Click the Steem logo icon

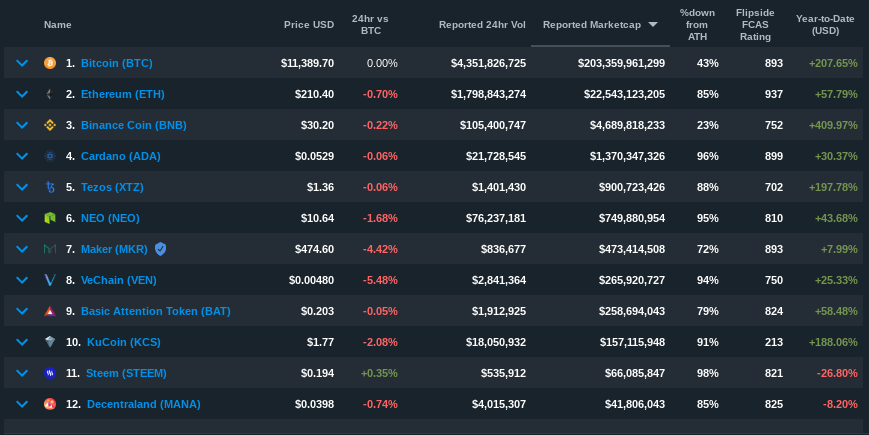[49, 373]
